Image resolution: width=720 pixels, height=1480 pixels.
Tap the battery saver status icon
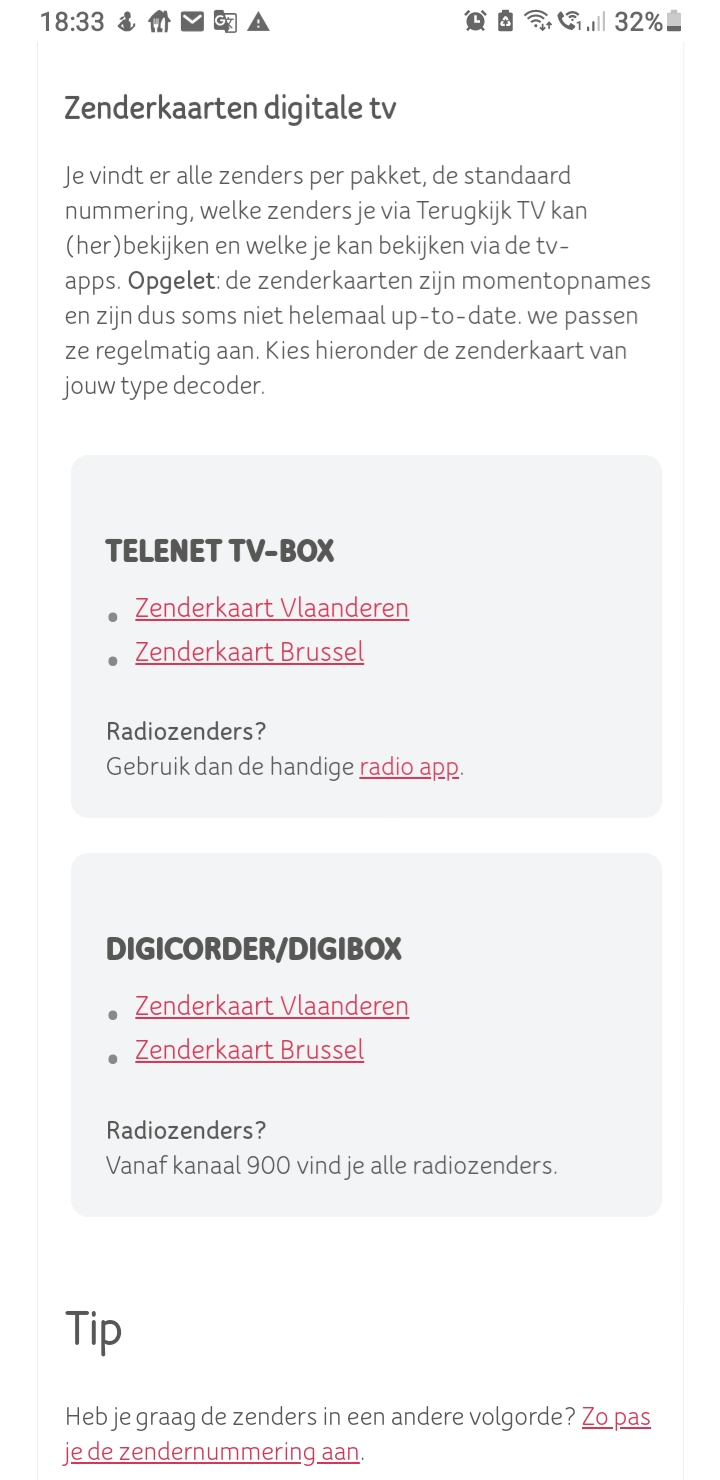[x=505, y=22]
